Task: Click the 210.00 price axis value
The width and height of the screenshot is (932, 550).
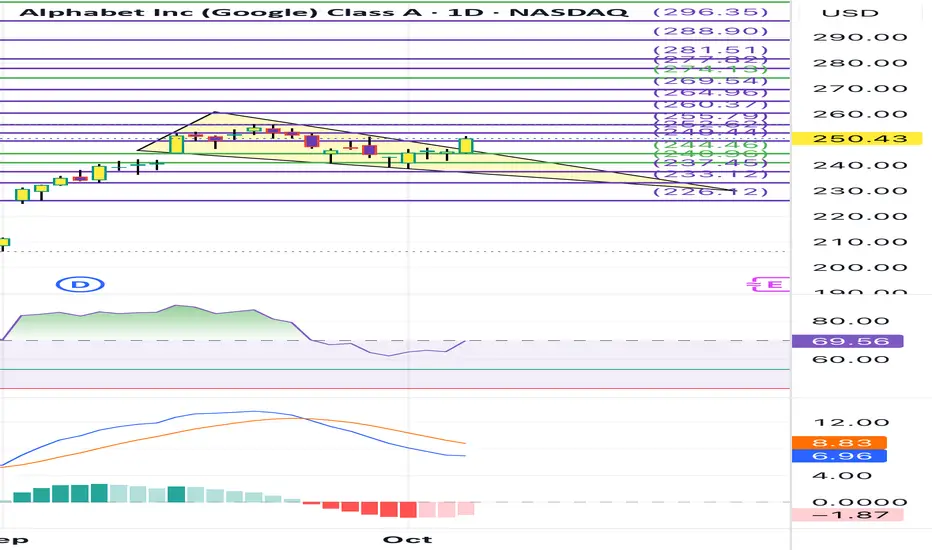Action: 860,242
